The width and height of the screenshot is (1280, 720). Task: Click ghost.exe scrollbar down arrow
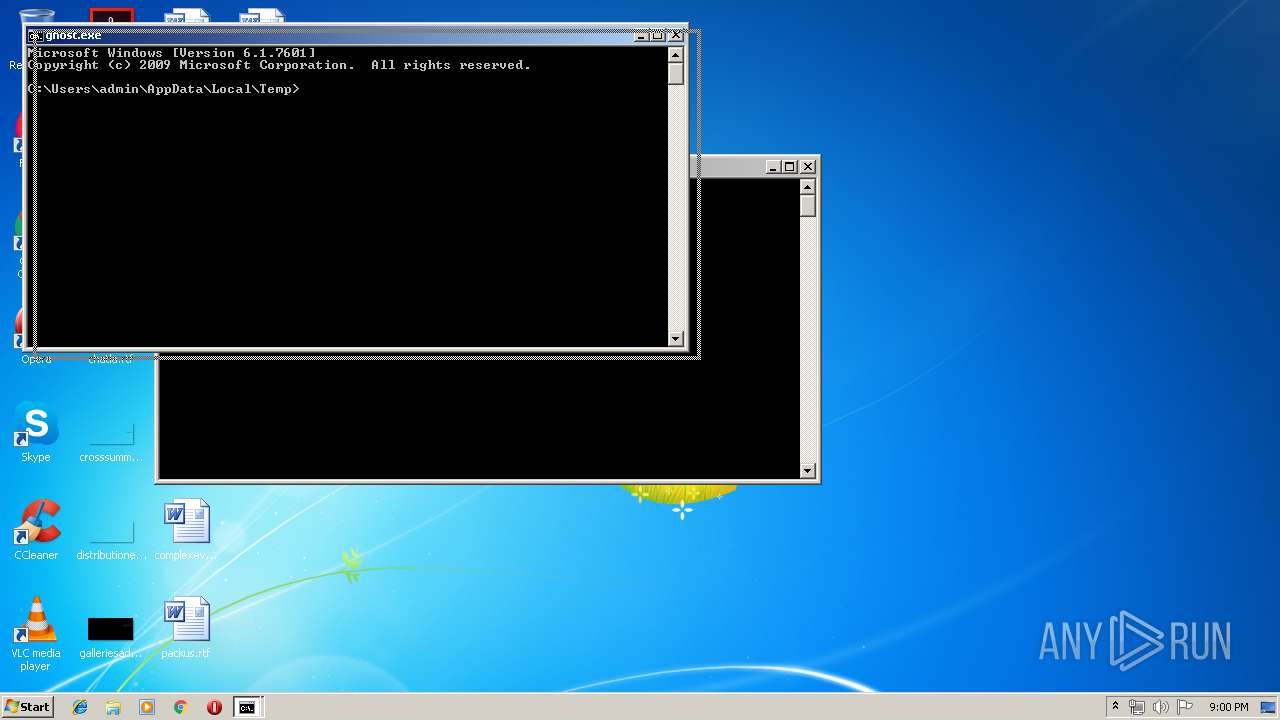pos(675,339)
